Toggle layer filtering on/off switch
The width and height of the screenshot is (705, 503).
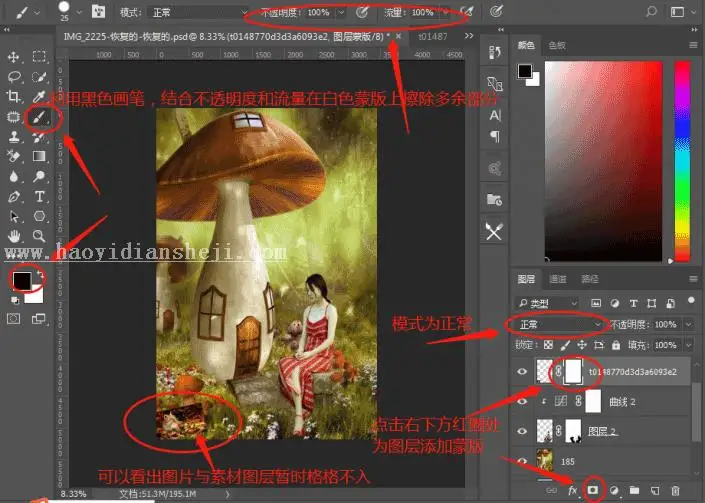click(691, 300)
